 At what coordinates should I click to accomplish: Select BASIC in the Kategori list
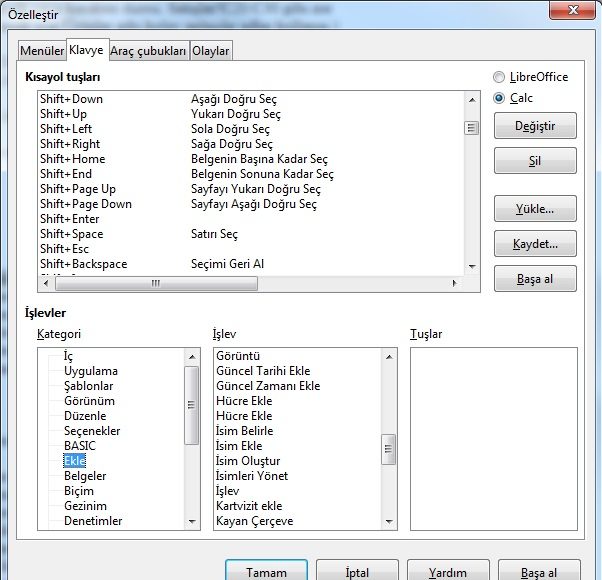80,446
